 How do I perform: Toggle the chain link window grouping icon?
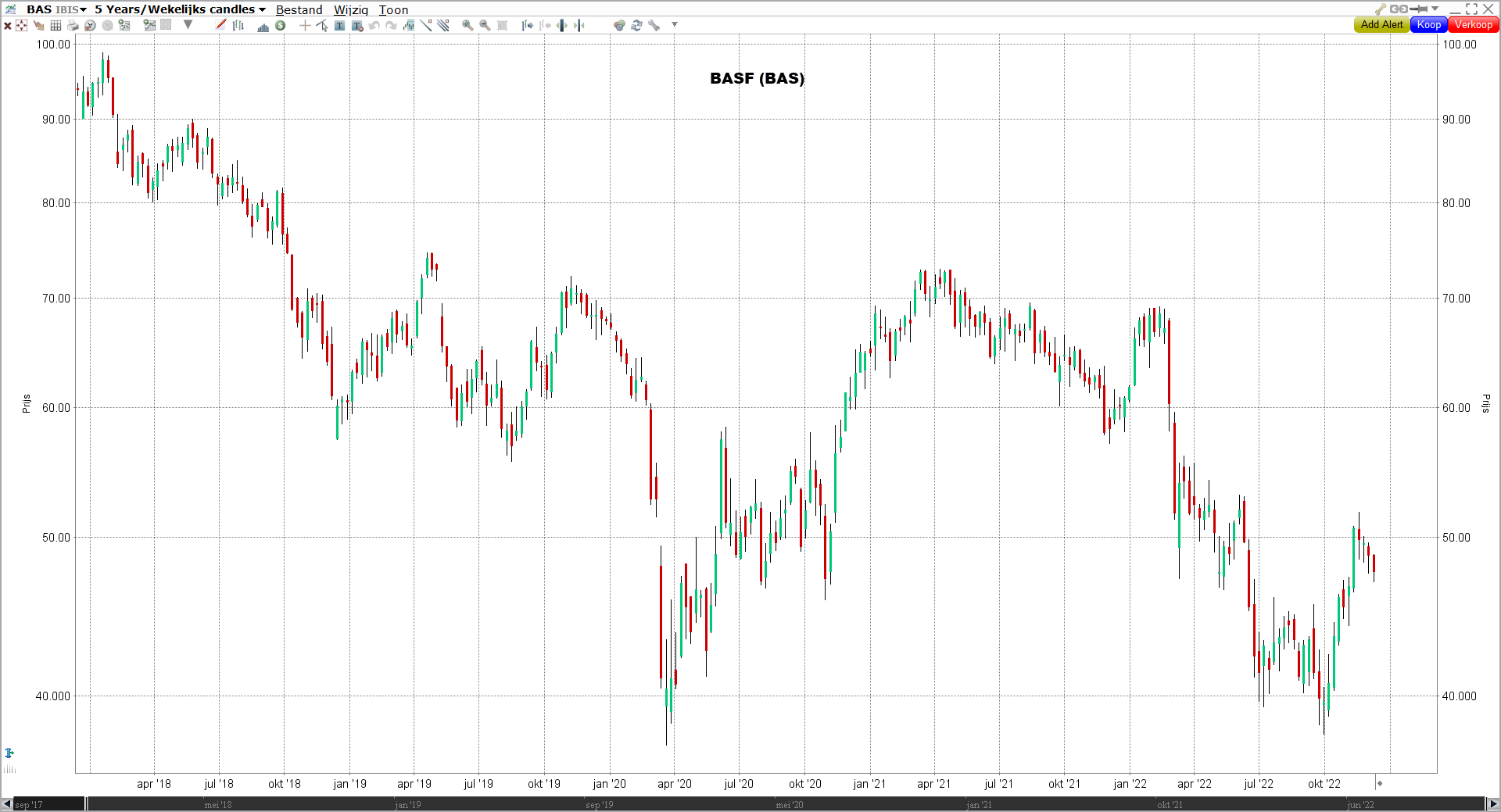(1399, 9)
